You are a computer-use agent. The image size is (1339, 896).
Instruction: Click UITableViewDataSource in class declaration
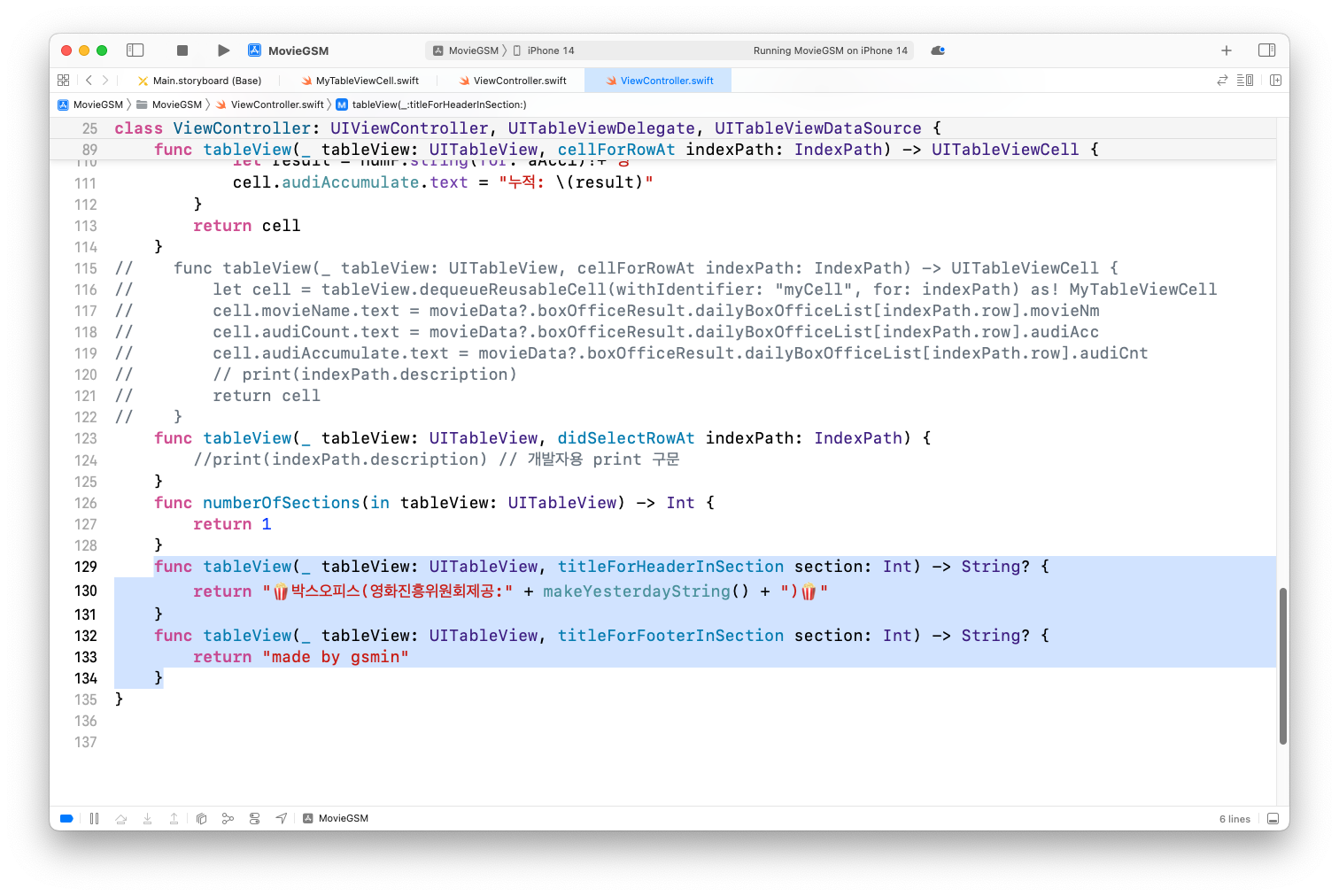coord(817,128)
